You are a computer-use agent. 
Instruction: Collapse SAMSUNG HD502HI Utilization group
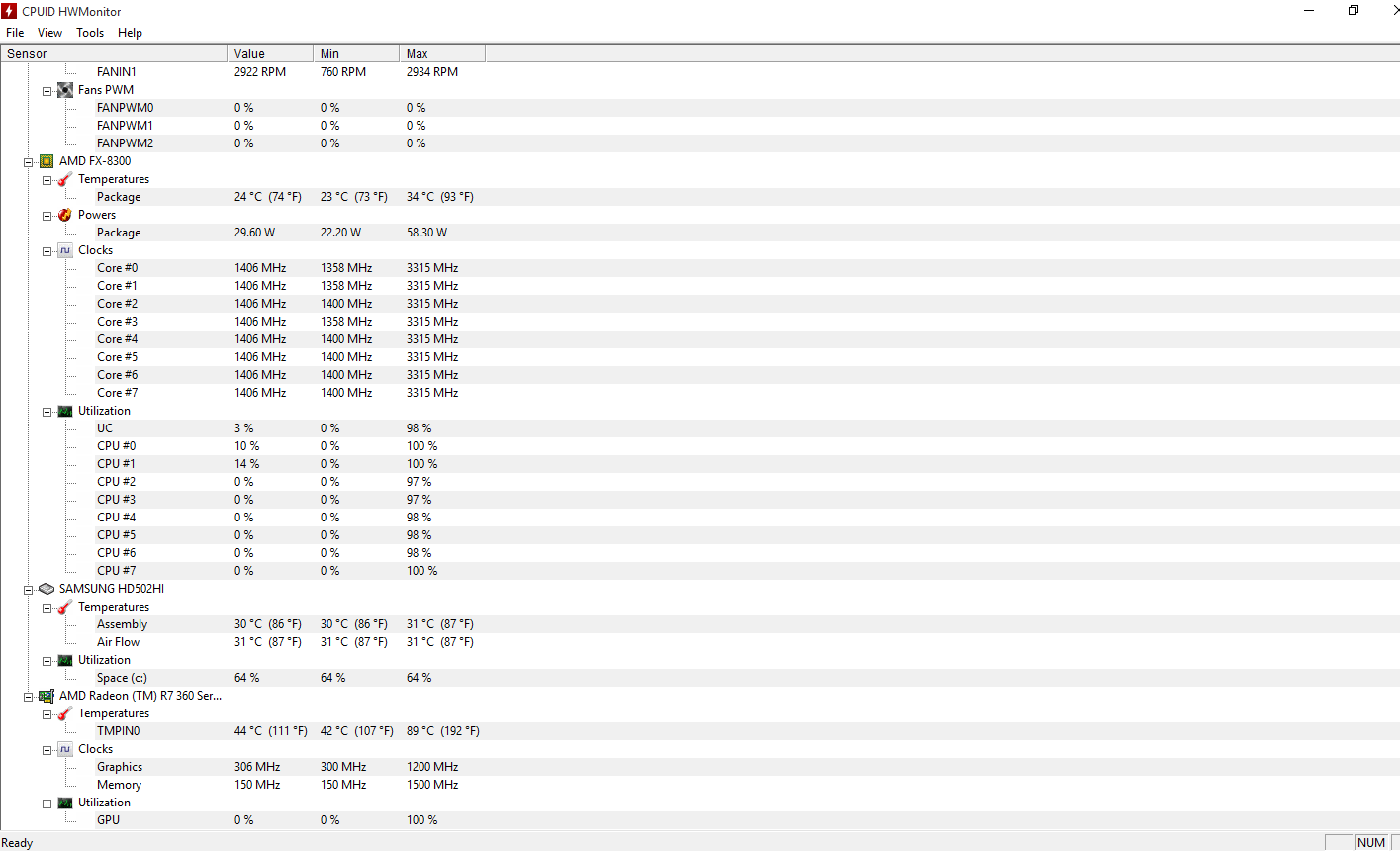47,661
